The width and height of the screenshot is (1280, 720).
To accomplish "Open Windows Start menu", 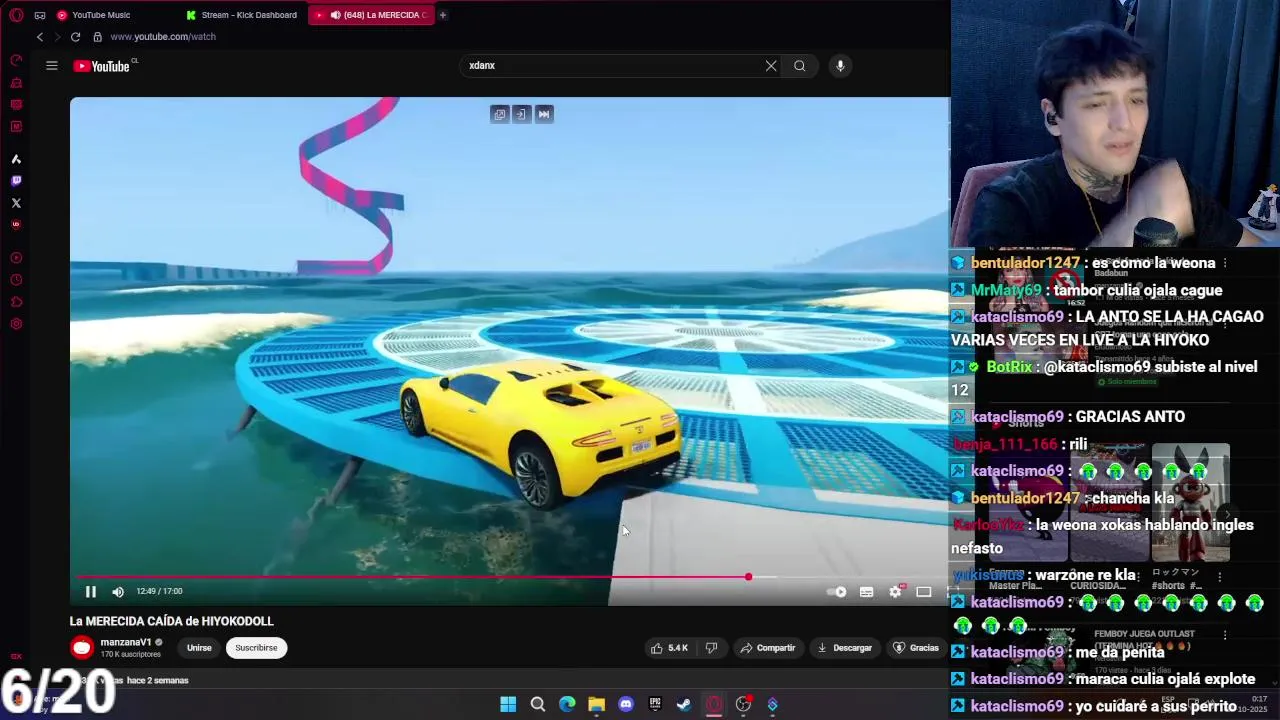I will (x=508, y=705).
